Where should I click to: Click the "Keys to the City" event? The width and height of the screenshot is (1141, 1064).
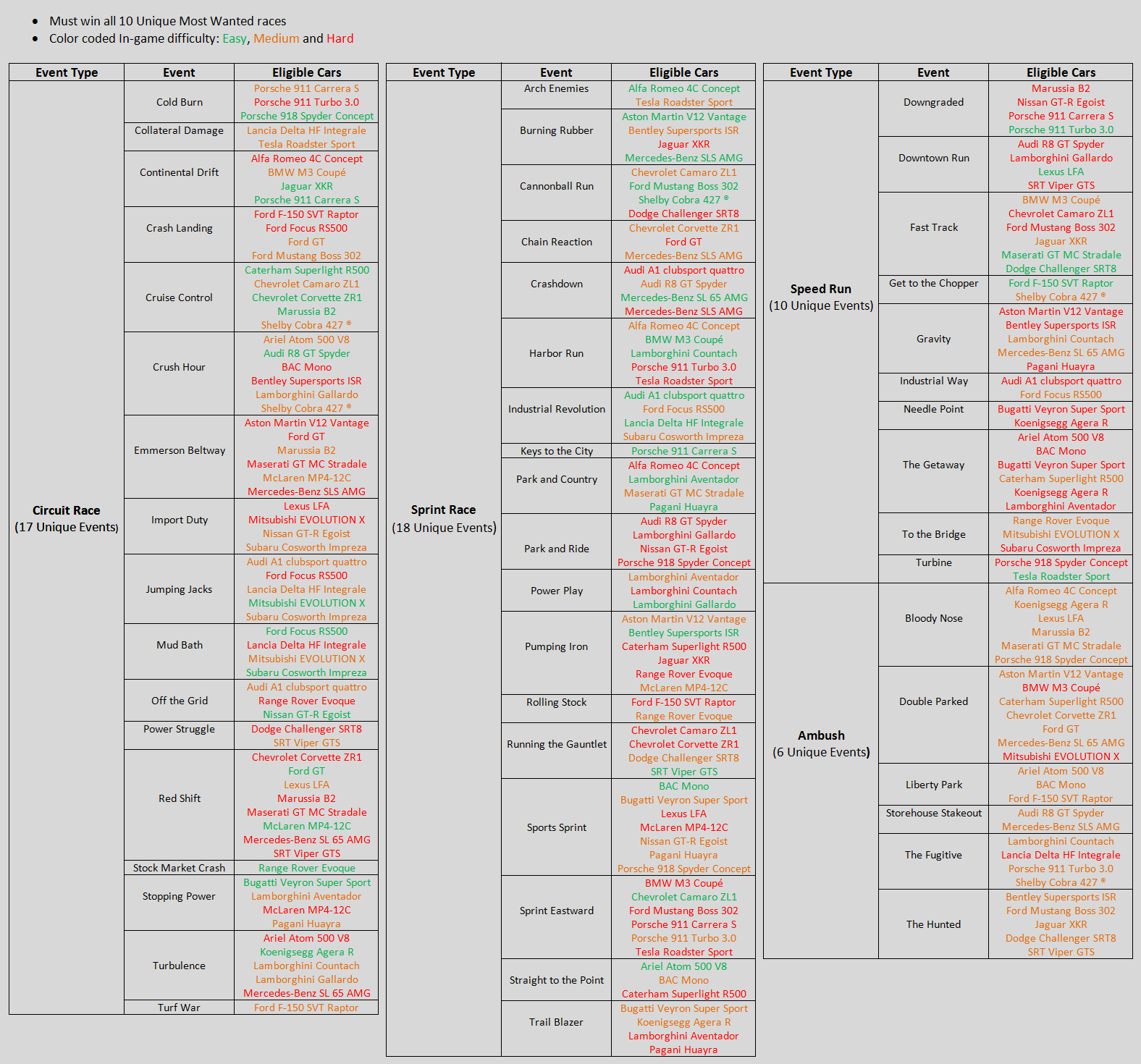point(556,451)
